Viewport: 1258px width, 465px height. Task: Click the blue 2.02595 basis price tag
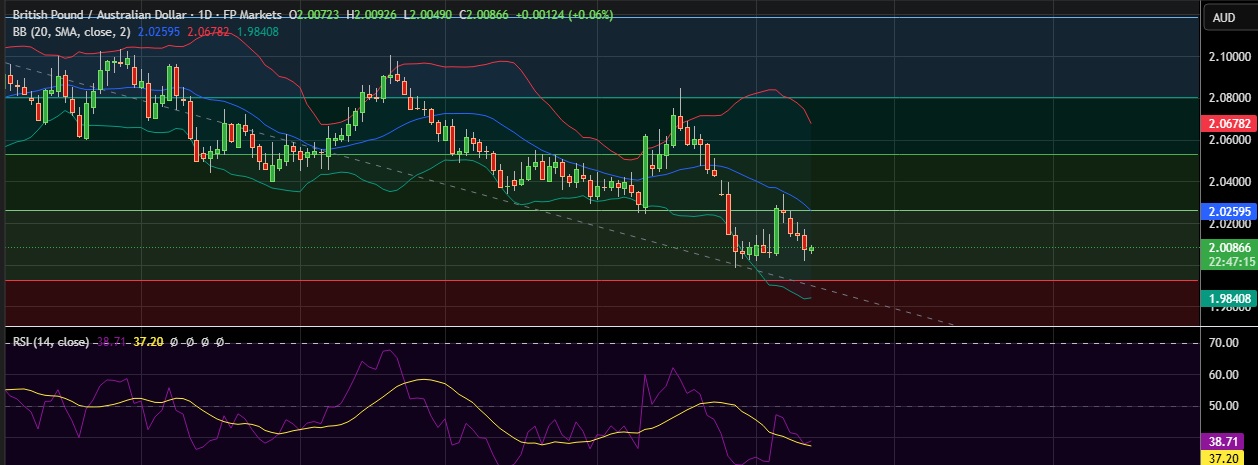[x=1230, y=212]
